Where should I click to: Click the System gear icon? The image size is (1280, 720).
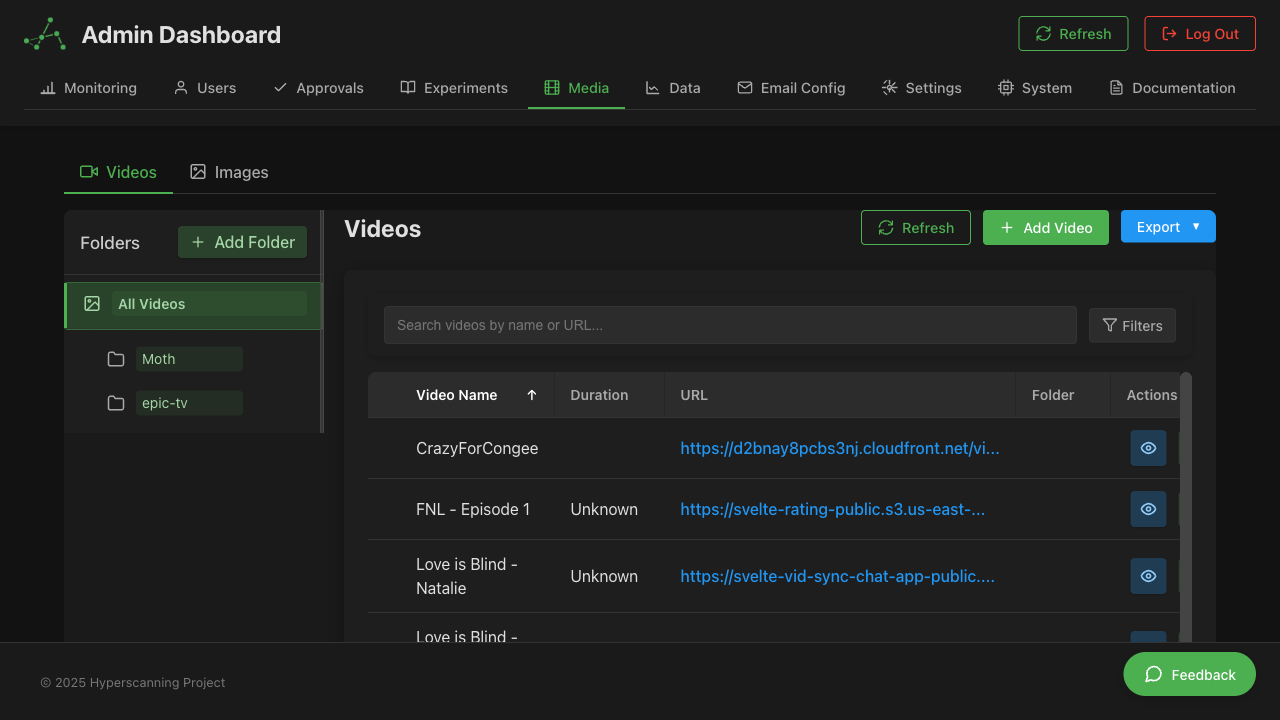coord(1005,88)
